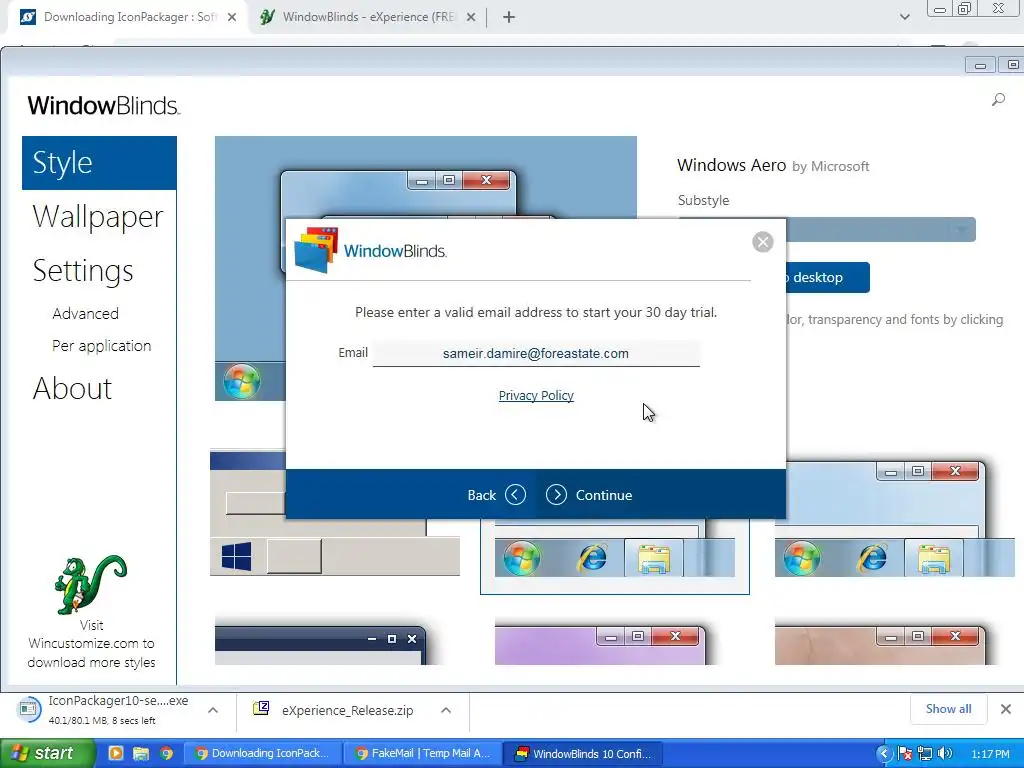1024x768 pixels.
Task: Click the network tray icon
Action: coord(925,754)
